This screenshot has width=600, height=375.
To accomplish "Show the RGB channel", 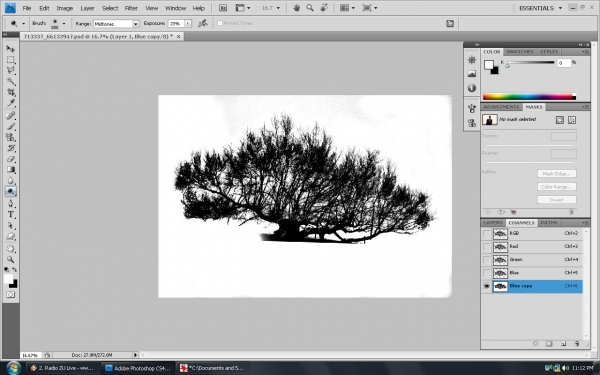I will (487, 234).
